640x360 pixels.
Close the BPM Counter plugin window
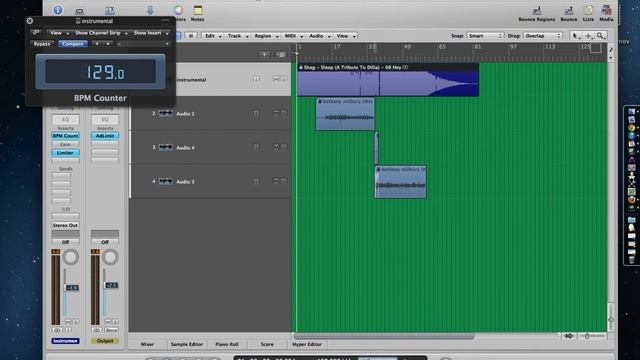[x=30, y=21]
